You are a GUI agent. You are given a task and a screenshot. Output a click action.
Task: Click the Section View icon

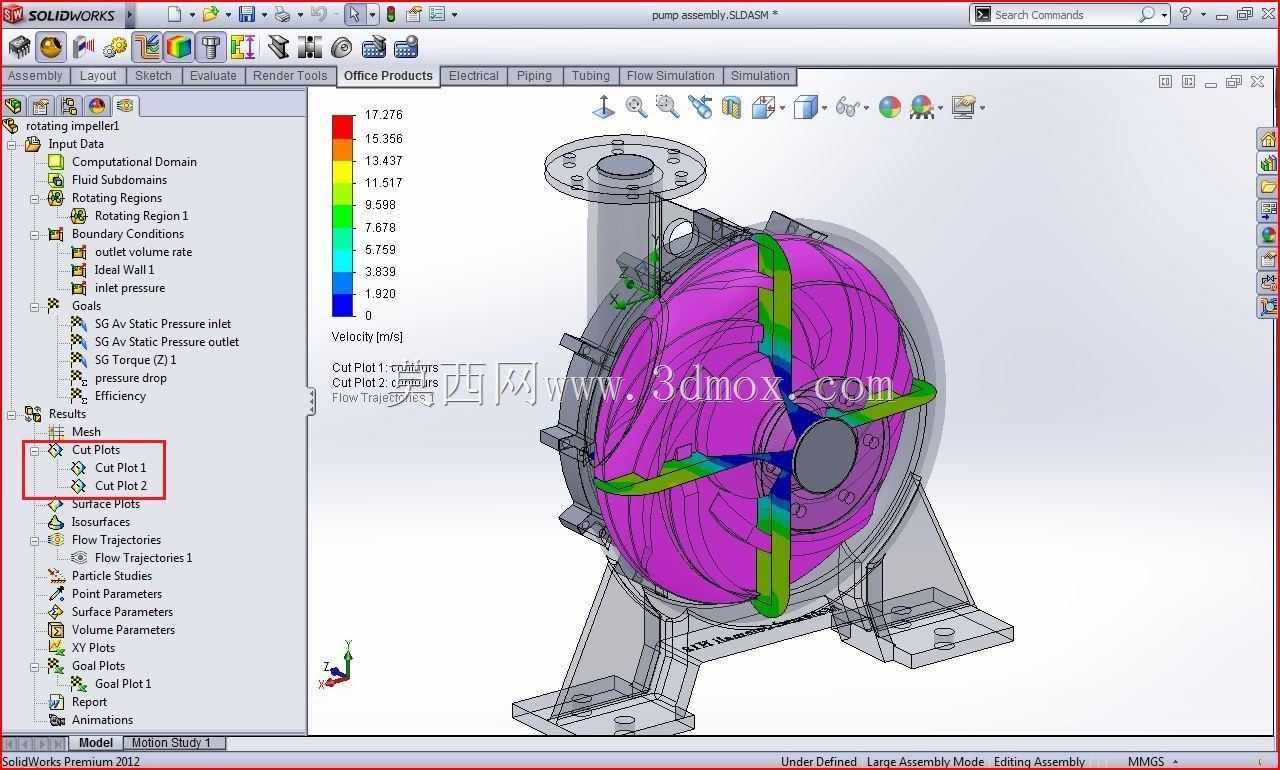point(731,107)
